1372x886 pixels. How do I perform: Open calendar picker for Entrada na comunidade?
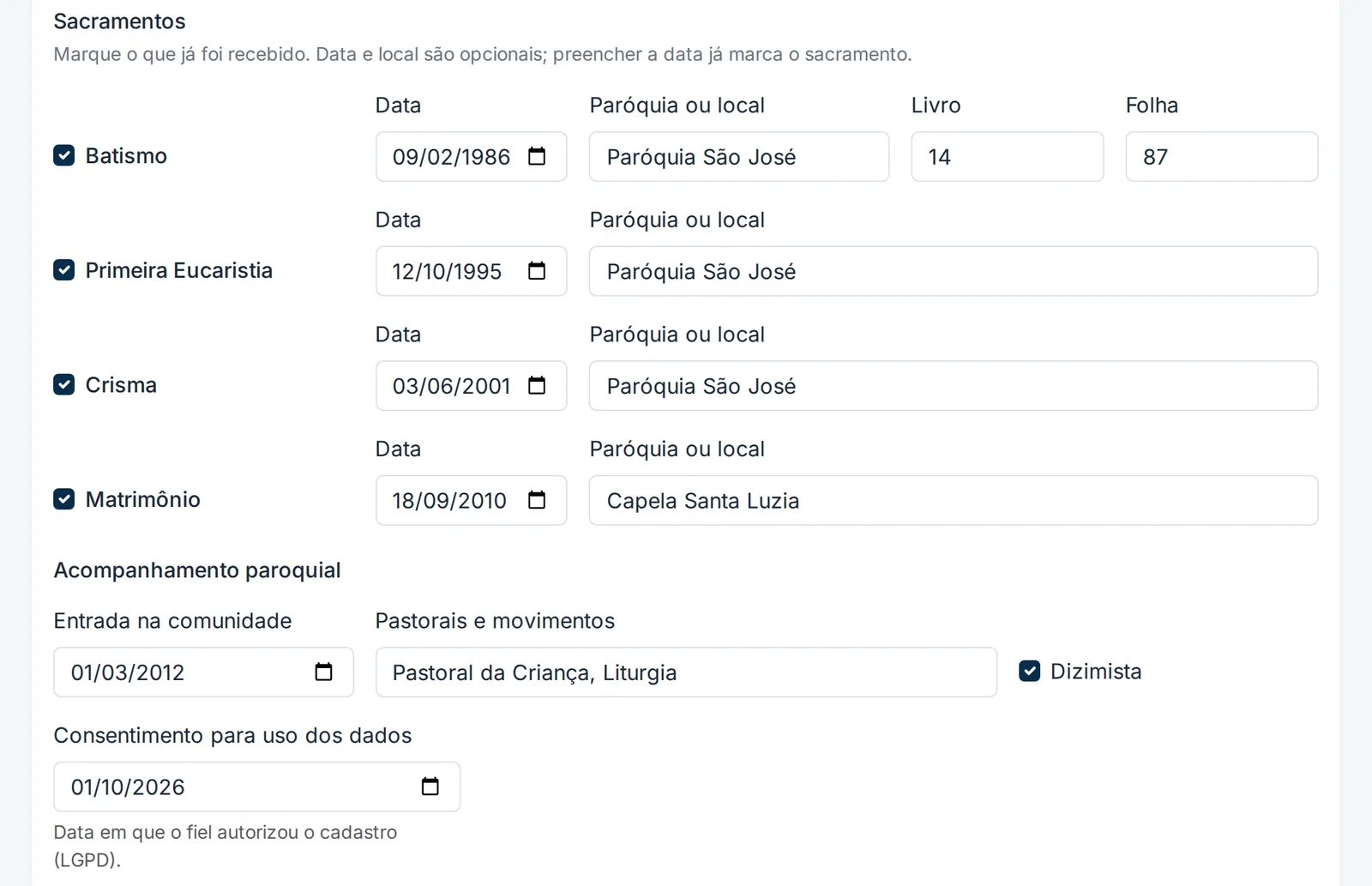coord(323,672)
